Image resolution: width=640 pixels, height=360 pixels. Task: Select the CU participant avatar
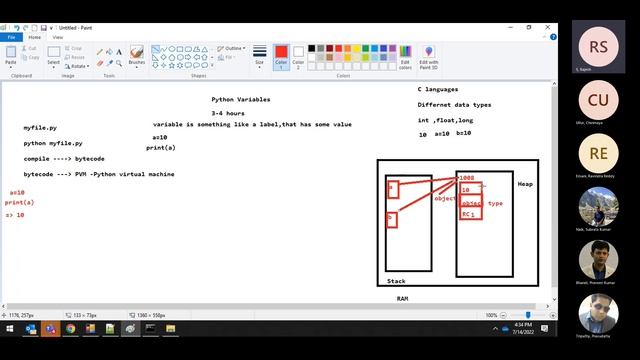point(598,100)
